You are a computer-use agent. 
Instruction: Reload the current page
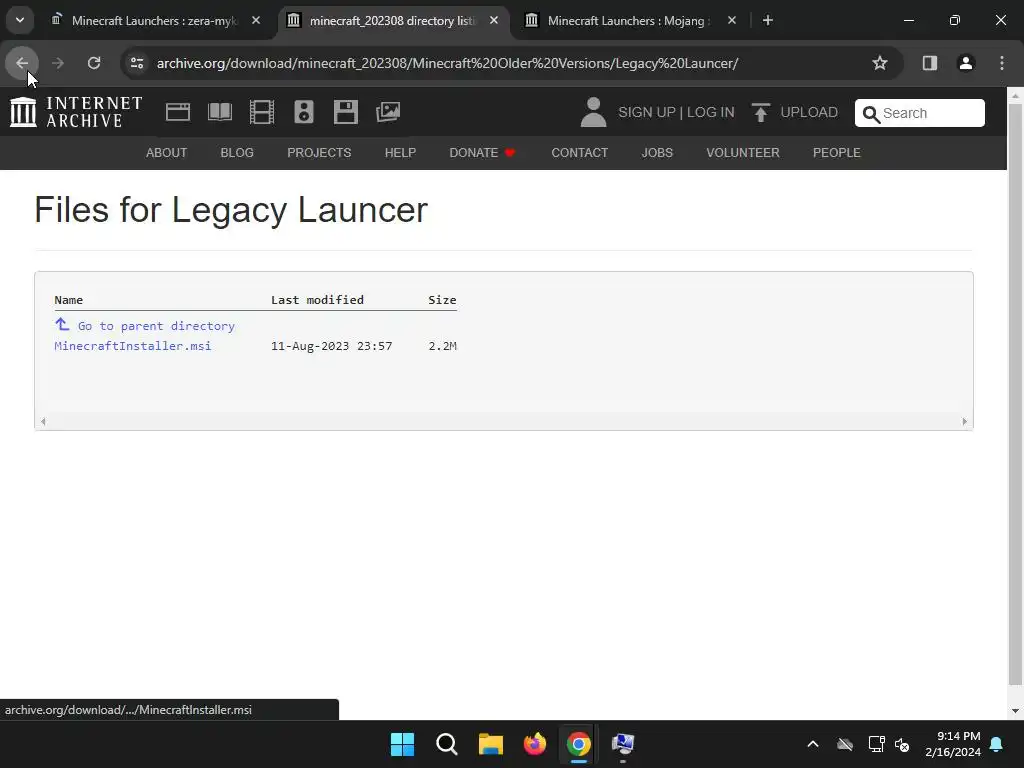click(x=94, y=63)
